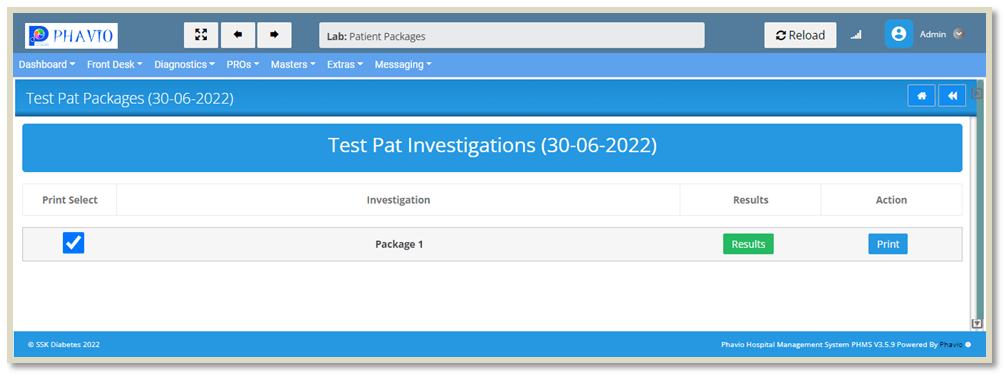Uncheck the Package 1 print select checkbox

tap(73, 243)
